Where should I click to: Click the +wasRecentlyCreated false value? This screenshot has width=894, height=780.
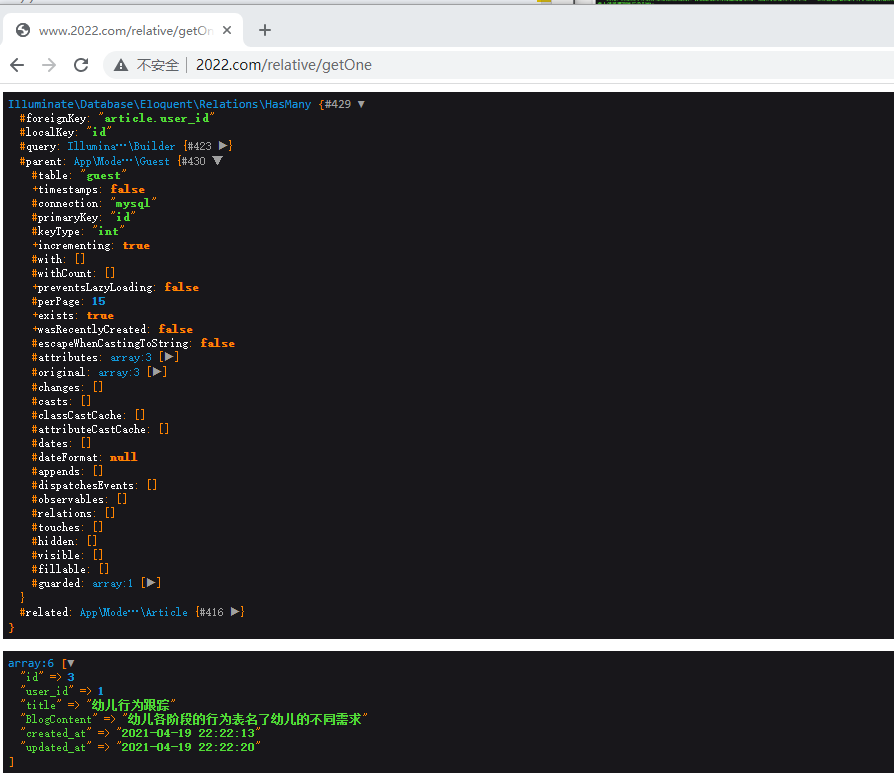click(x=176, y=330)
